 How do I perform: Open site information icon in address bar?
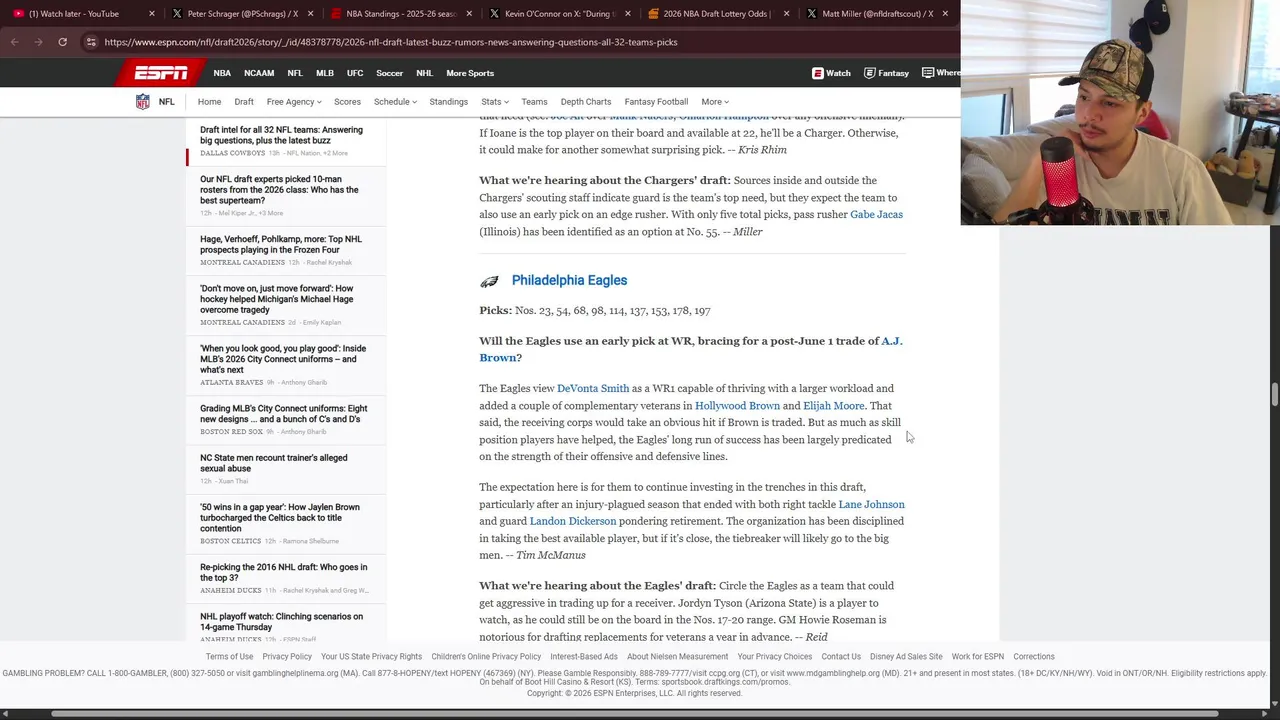point(91,42)
